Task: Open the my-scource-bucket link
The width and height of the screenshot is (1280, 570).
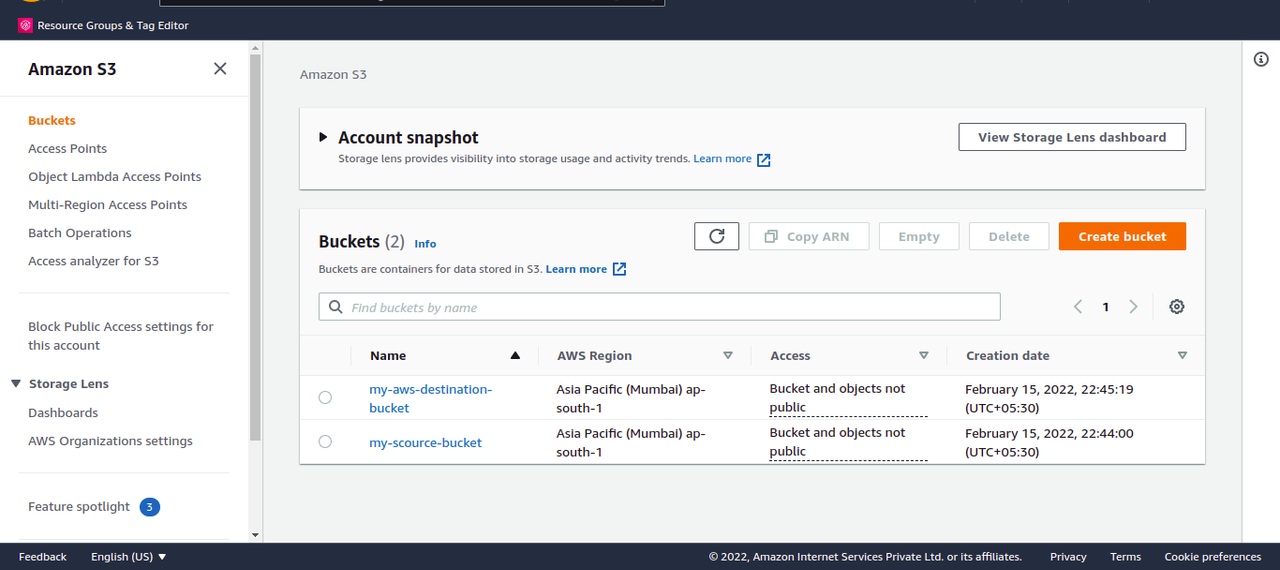Action: [x=425, y=443]
